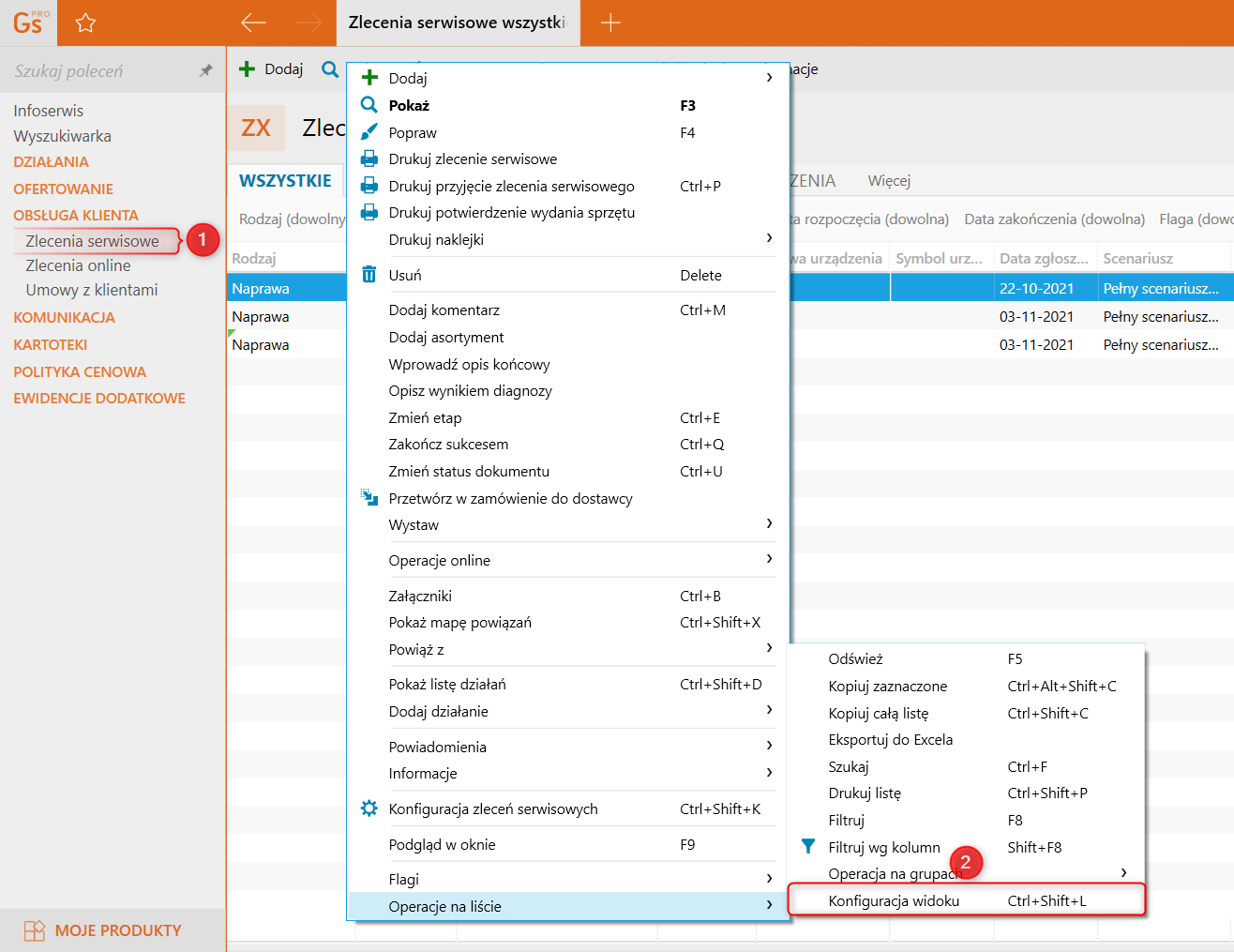The image size is (1234, 952).
Task: Click the funnel icon beside Filtruj wg kolumn
Action: (x=808, y=847)
